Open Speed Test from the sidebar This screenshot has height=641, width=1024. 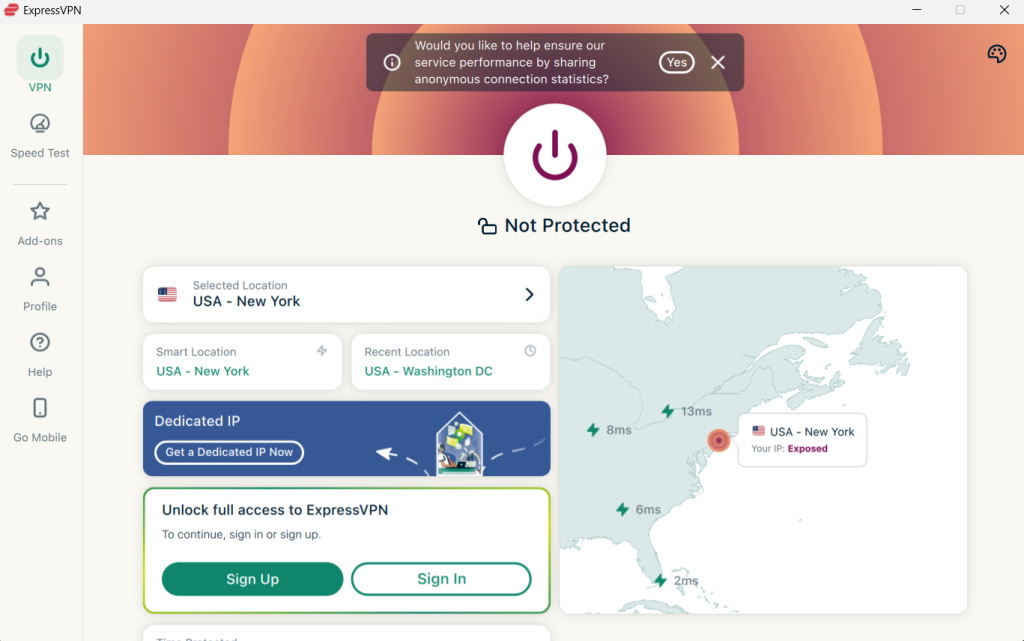pyautogui.click(x=39, y=133)
